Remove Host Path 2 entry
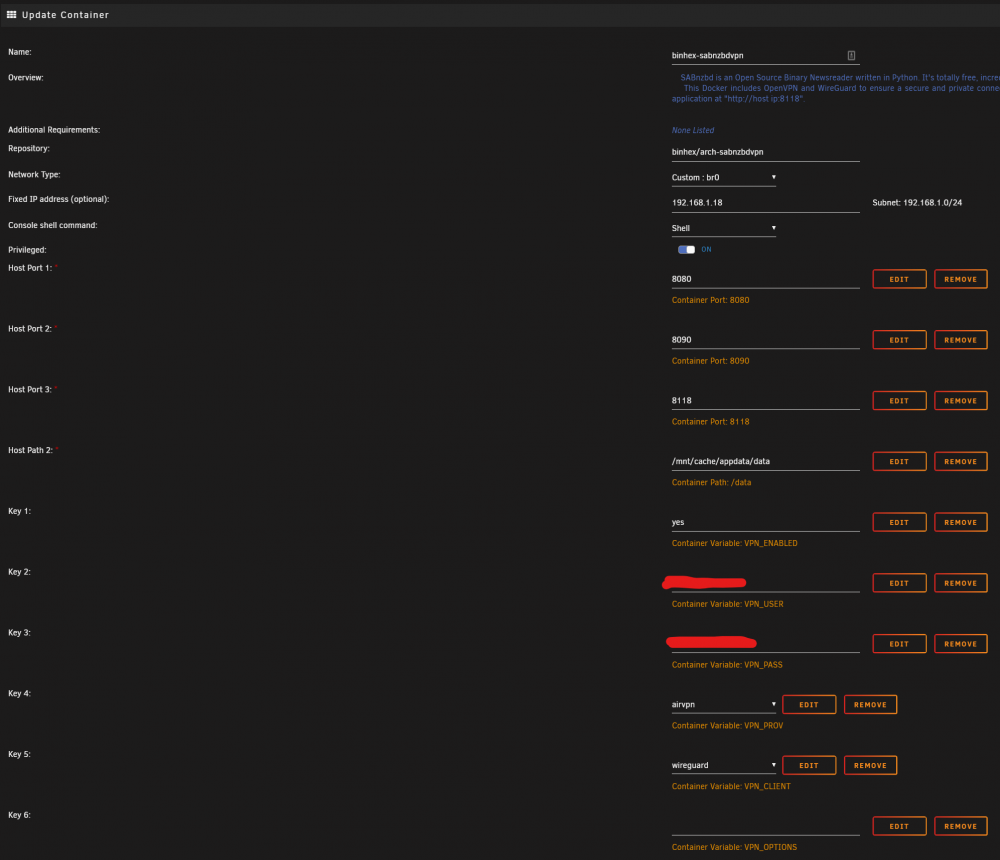This screenshot has height=860, width=1000. pyautogui.click(x=960, y=461)
